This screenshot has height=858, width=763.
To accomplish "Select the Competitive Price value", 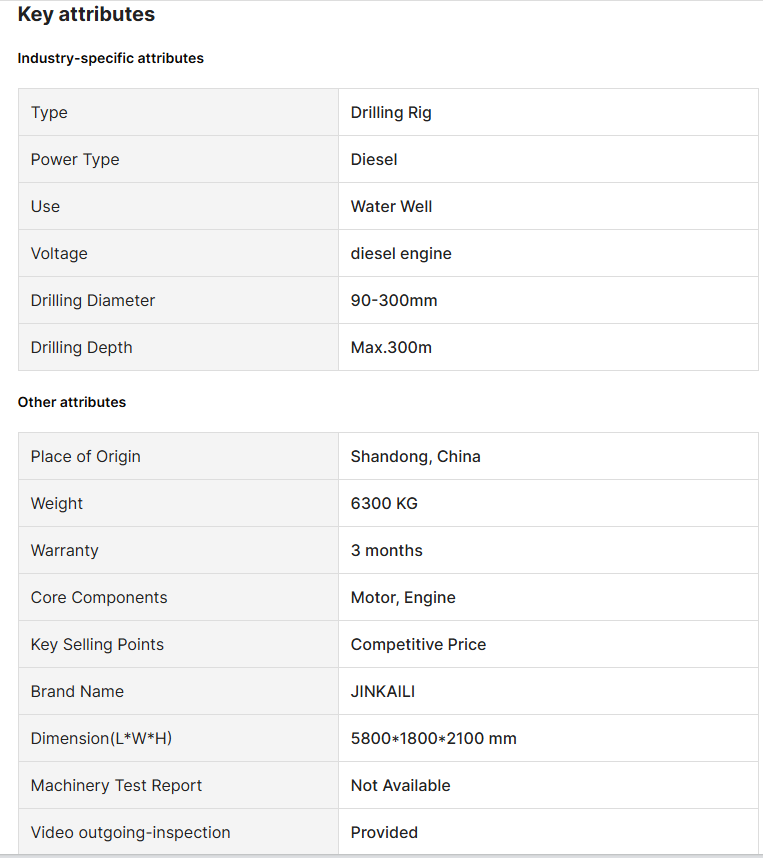I will click(418, 645).
